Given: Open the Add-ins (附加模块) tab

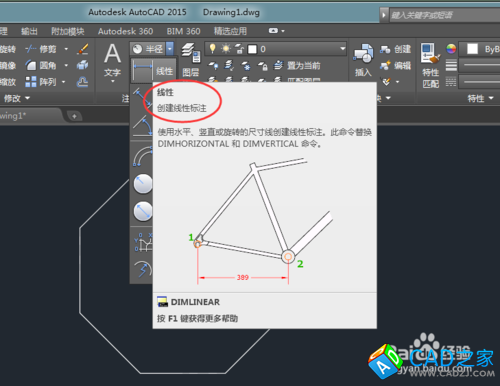Looking at the screenshot, I should click(68, 31).
